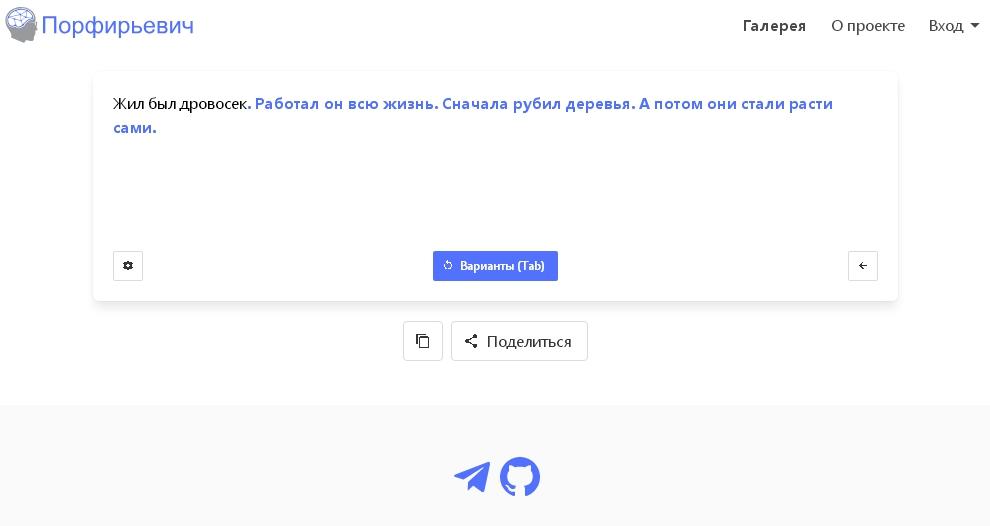Open the GitHub repository icon
The width and height of the screenshot is (990, 526).
[520, 477]
